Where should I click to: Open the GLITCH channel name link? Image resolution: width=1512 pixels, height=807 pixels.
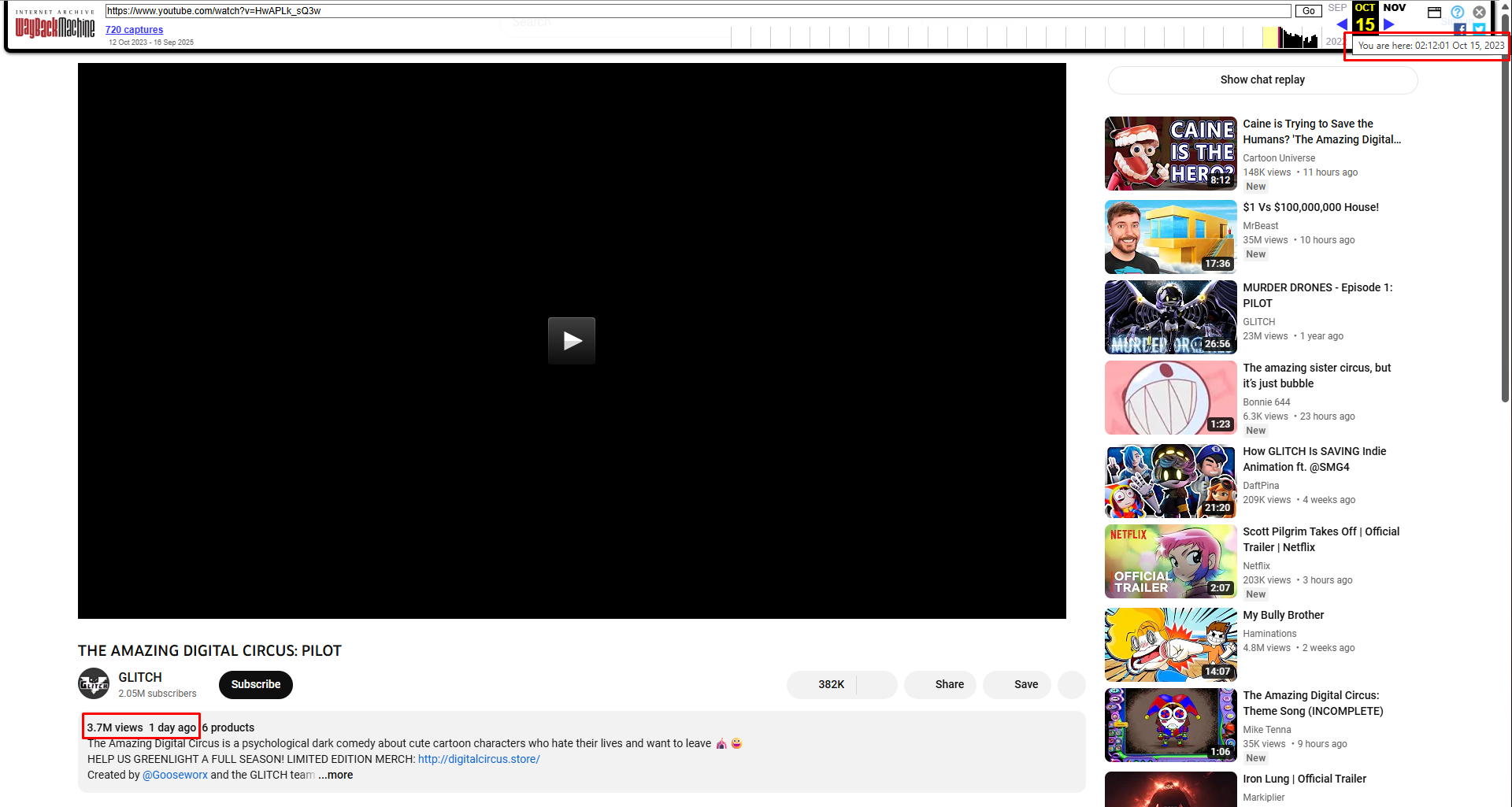(x=140, y=677)
